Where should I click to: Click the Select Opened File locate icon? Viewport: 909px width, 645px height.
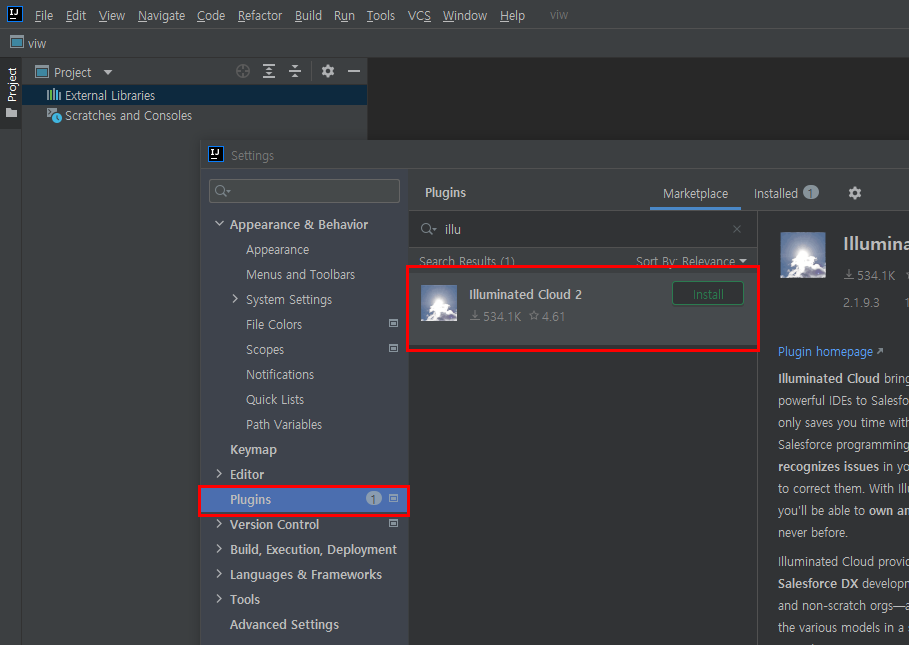(243, 71)
